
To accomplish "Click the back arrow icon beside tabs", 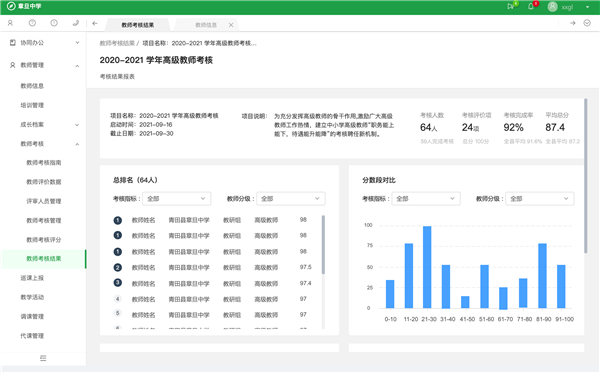I will pos(95,24).
